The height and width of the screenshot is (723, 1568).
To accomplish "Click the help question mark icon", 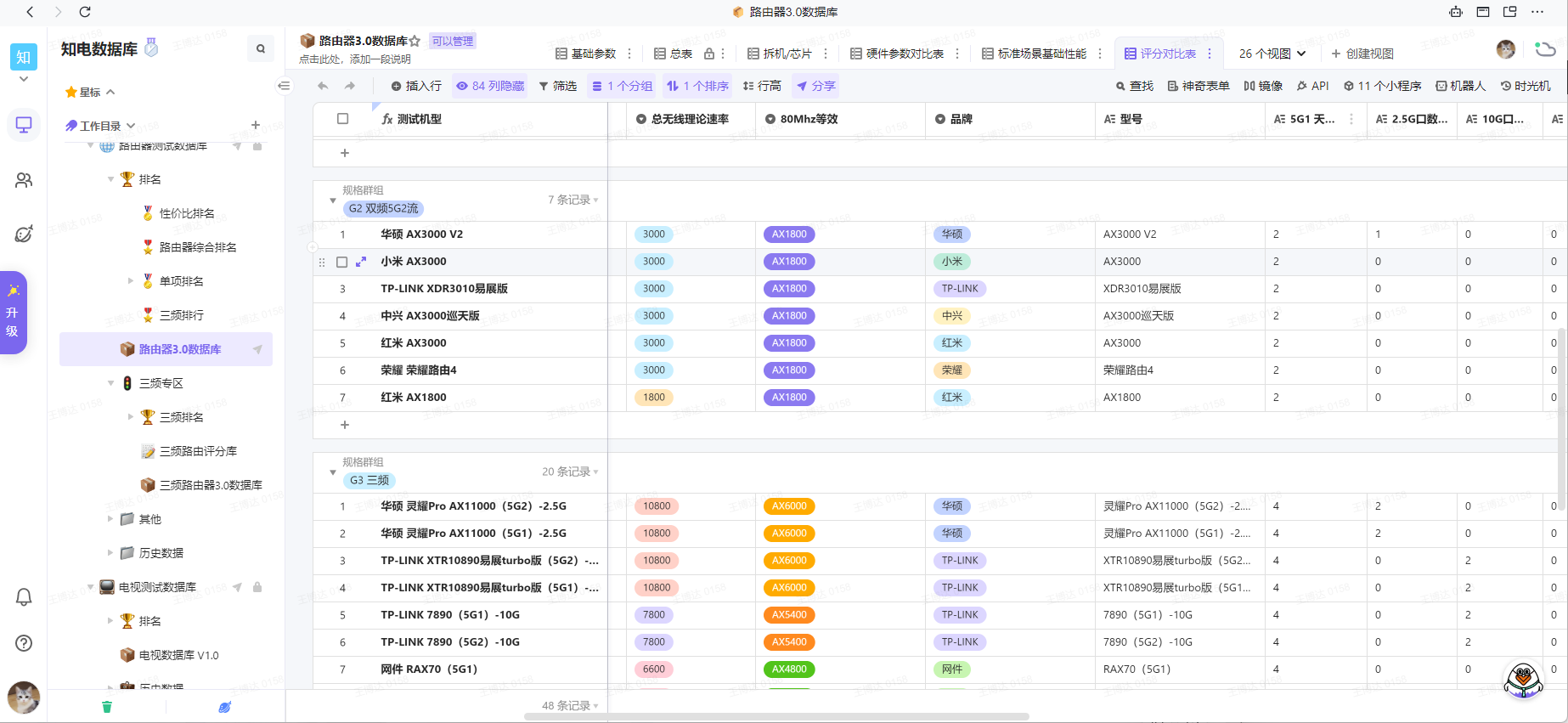I will (x=24, y=643).
